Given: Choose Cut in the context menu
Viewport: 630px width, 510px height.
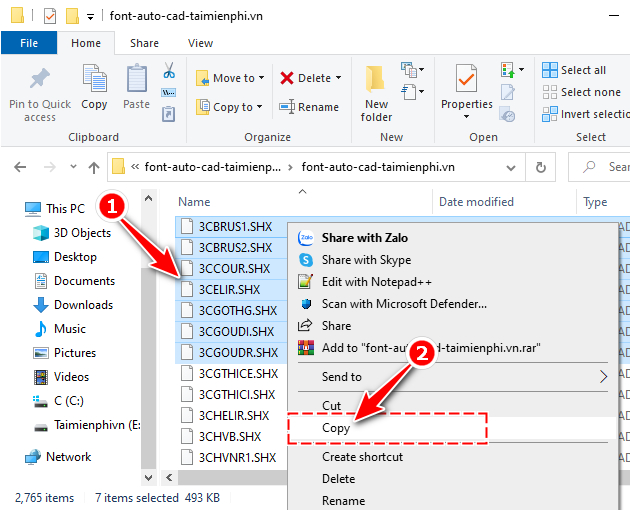Looking at the screenshot, I should pyautogui.click(x=452, y=406).
